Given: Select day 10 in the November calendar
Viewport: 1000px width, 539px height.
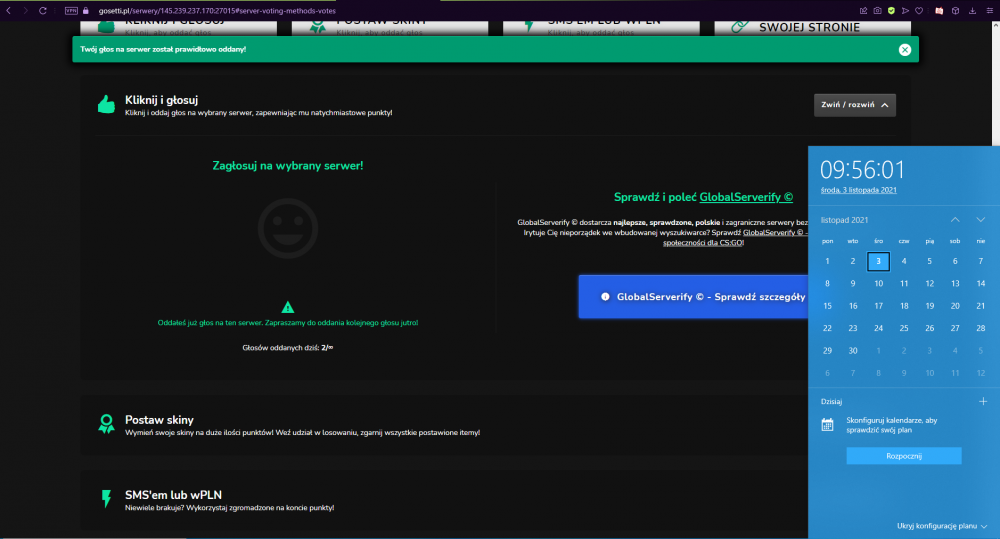Looking at the screenshot, I should tap(878, 283).
